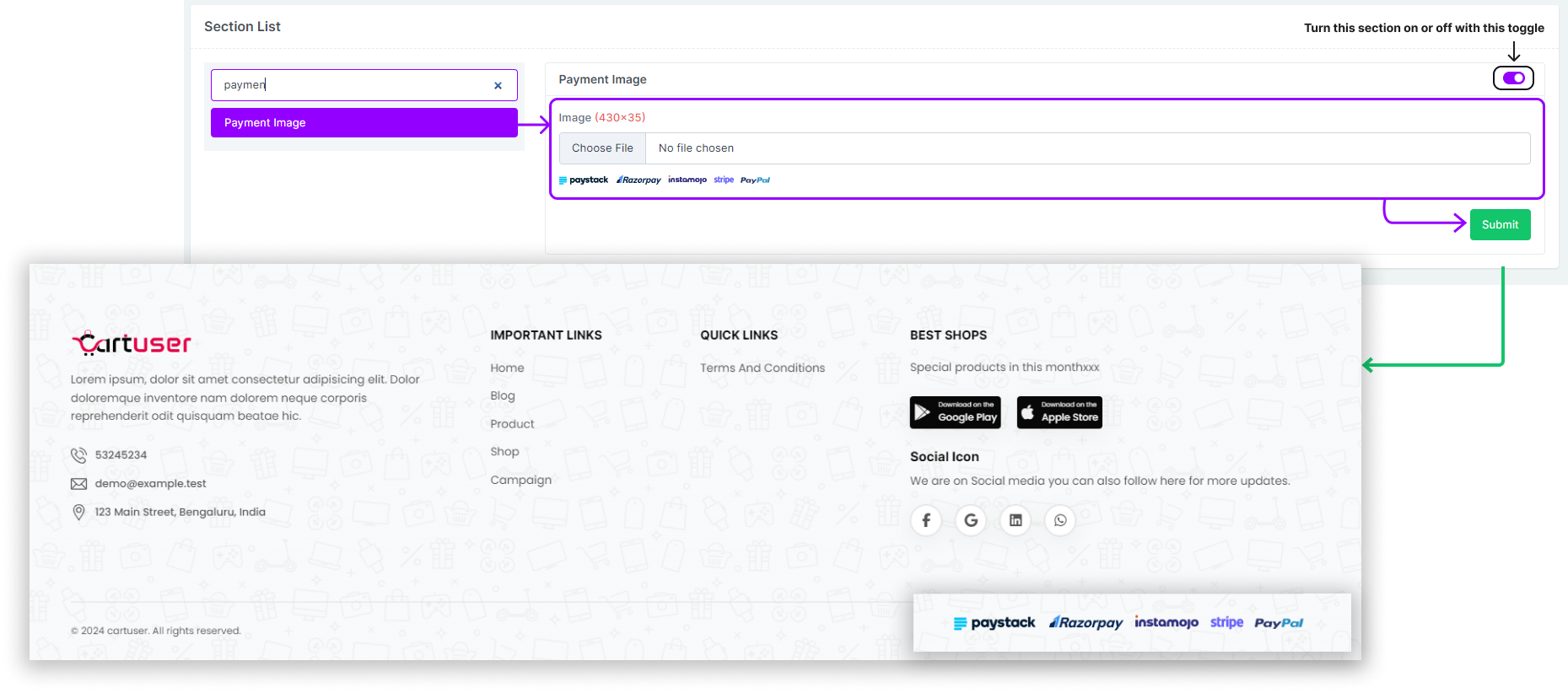Focus the section search input field

[x=354, y=85]
